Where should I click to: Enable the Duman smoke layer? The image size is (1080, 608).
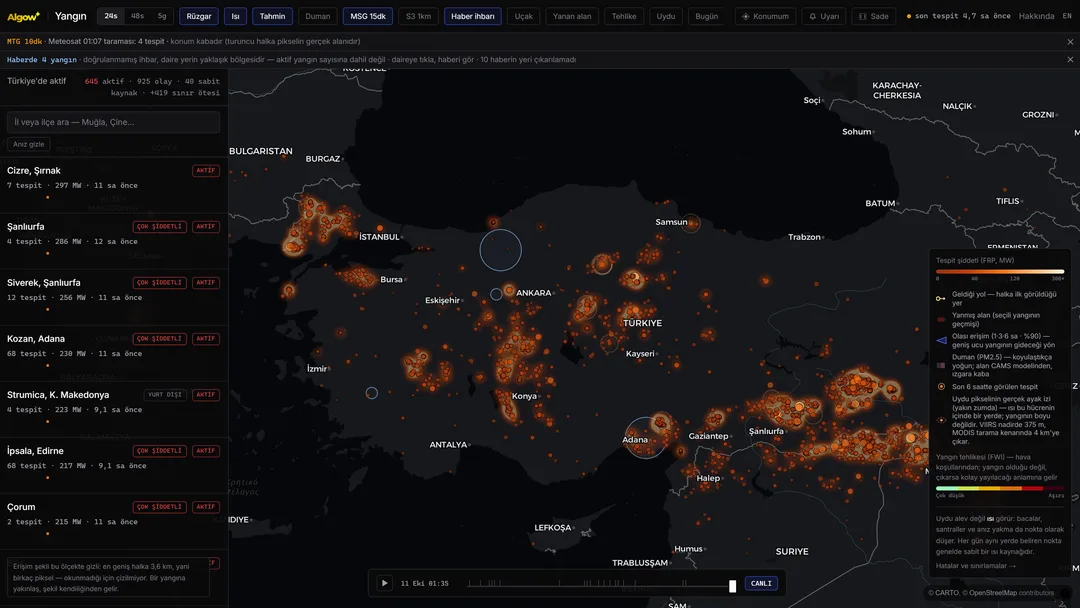point(318,16)
